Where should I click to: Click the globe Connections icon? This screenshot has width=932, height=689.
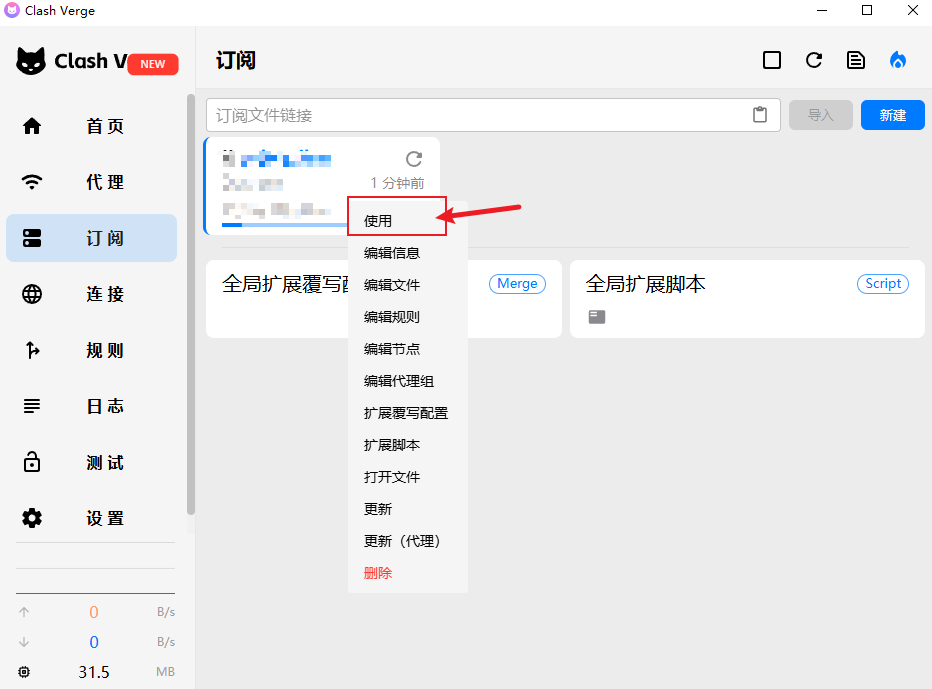click(33, 294)
